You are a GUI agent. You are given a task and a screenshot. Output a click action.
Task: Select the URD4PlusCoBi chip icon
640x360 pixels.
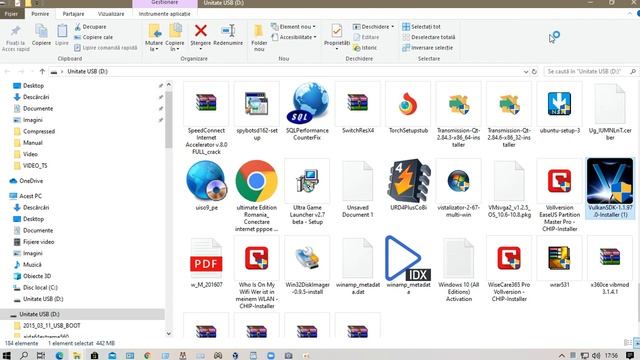click(408, 181)
